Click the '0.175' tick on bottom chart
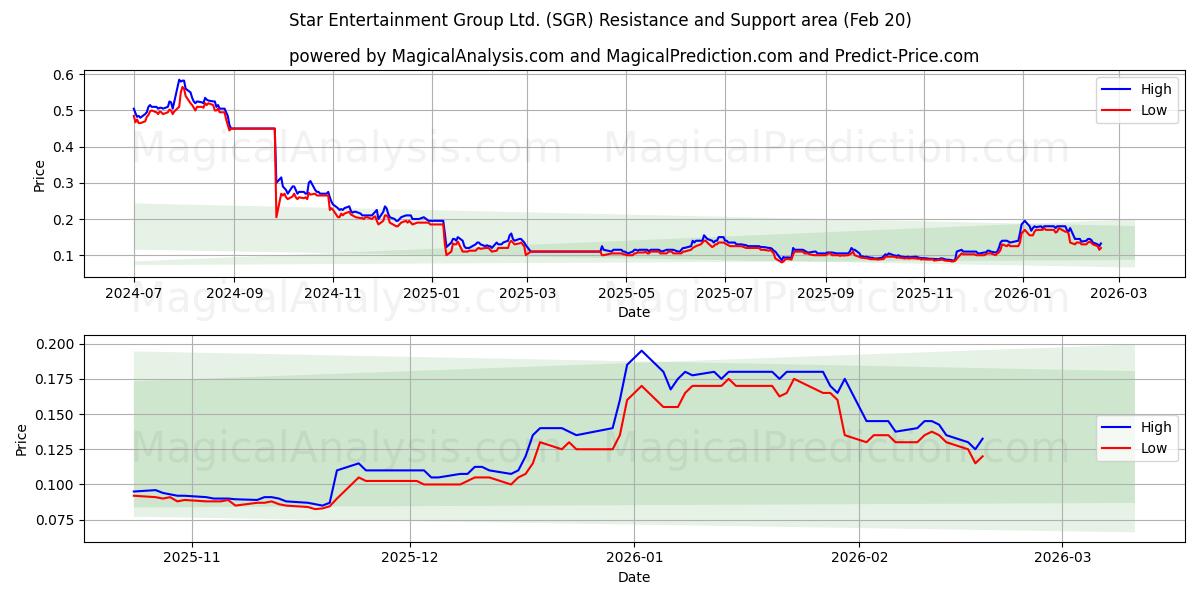The width and height of the screenshot is (1200, 600). click(x=55, y=379)
